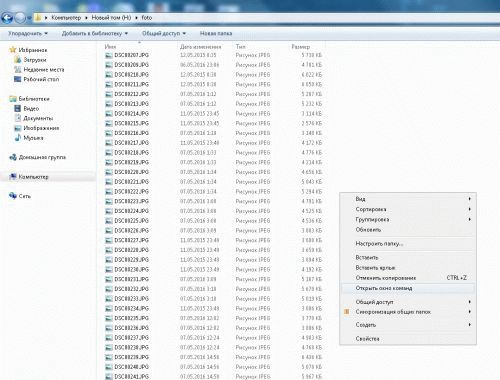Viewport: 500px width, 380px height.
Task: Sort by the Размер column header
Action: [x=301, y=47]
